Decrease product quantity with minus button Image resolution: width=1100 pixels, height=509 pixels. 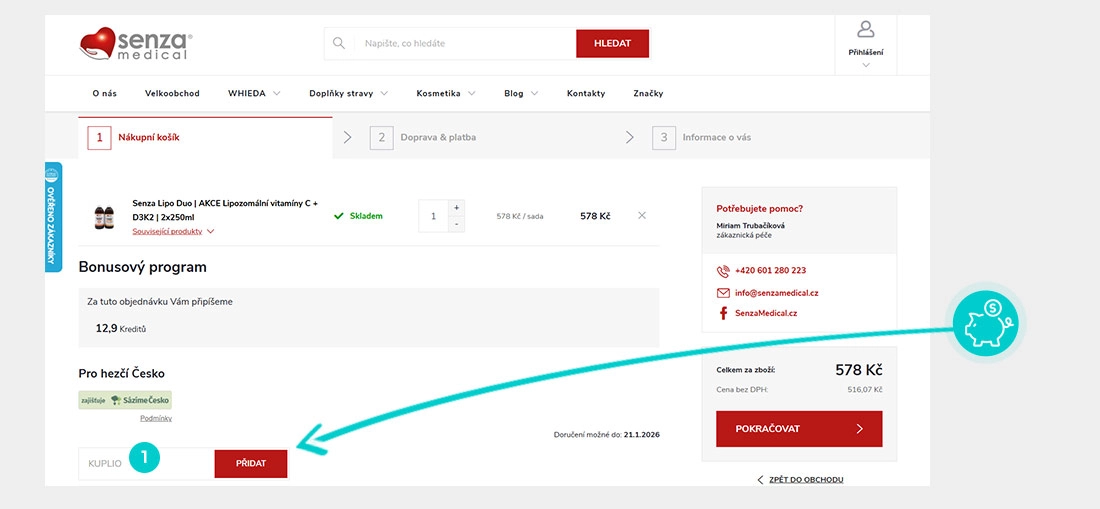(457, 224)
